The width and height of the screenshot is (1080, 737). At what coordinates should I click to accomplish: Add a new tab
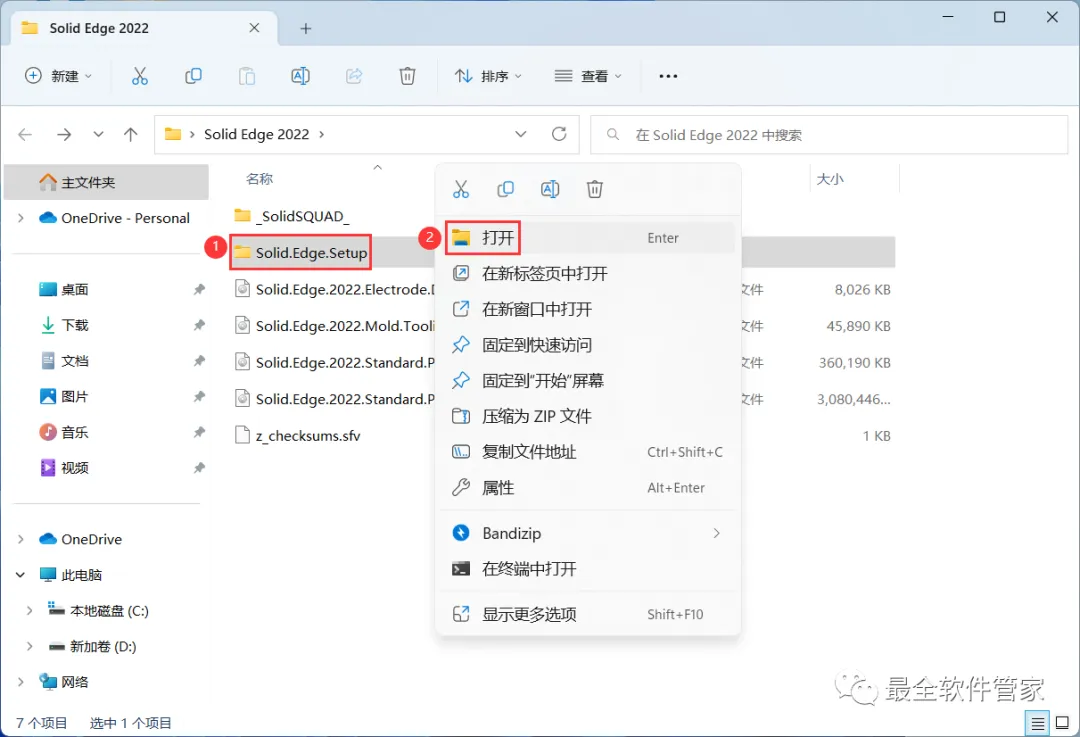(x=306, y=28)
